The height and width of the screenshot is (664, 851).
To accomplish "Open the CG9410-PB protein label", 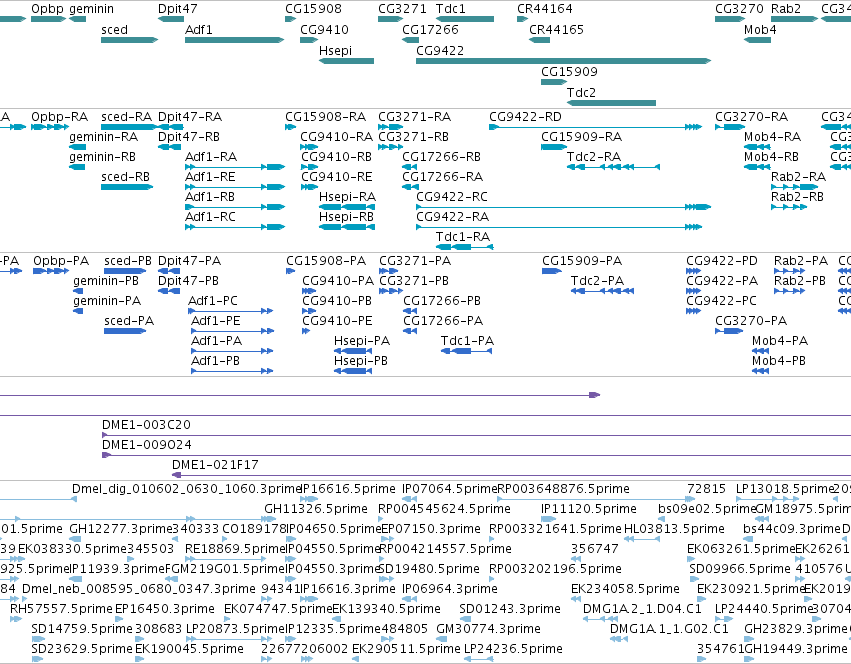I will pyautogui.click(x=337, y=301).
